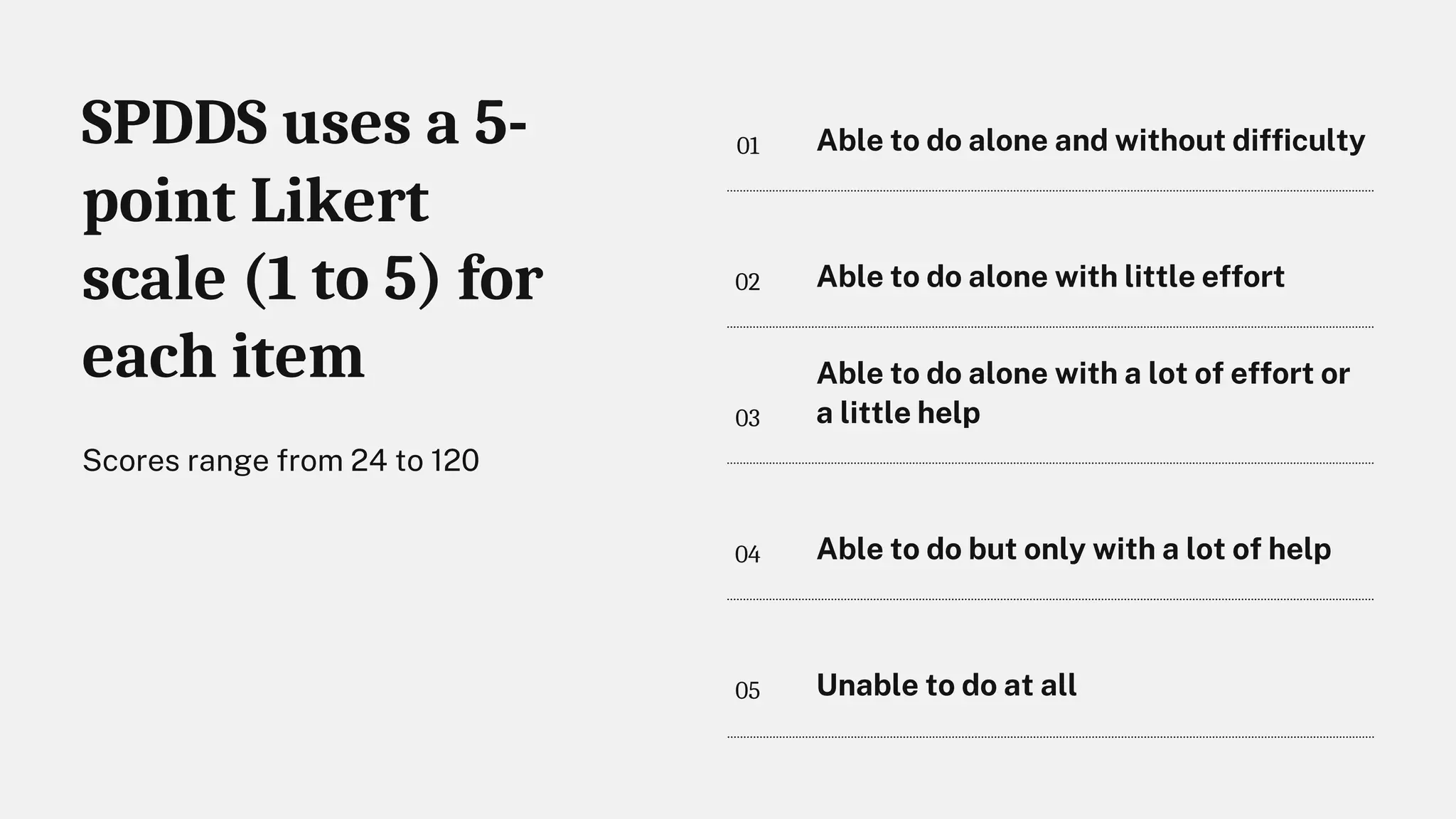Select 'Able to do but only with a lot of help'
This screenshot has height=819, width=1456.
pos(1074,550)
